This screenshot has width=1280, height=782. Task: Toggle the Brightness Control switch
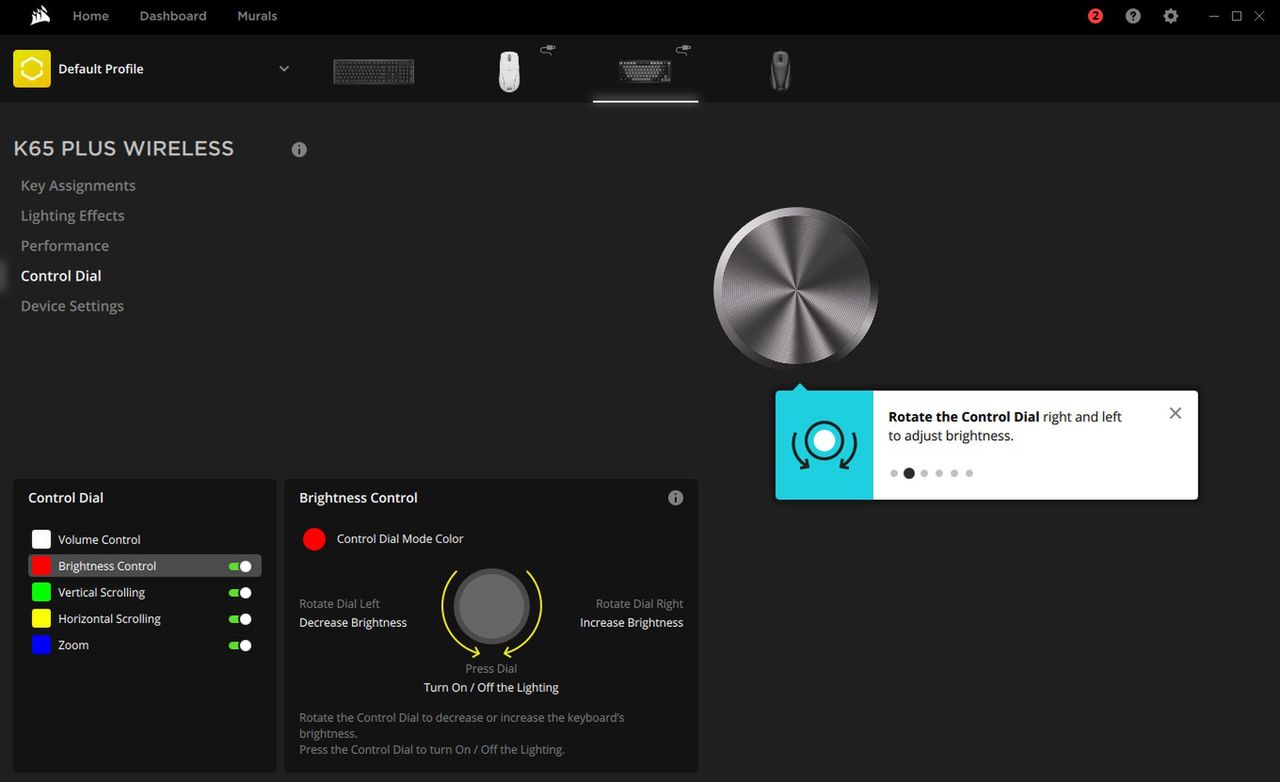click(x=240, y=566)
